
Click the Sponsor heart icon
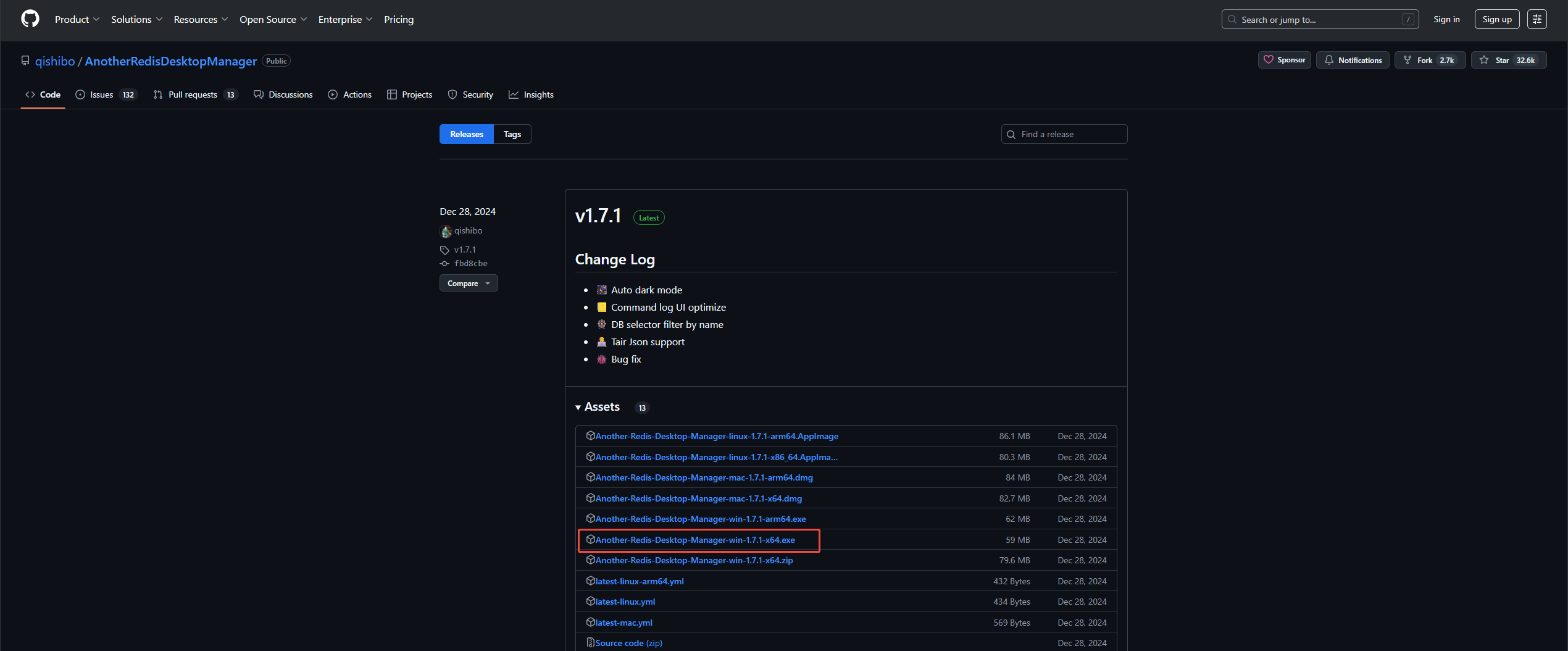click(1269, 60)
